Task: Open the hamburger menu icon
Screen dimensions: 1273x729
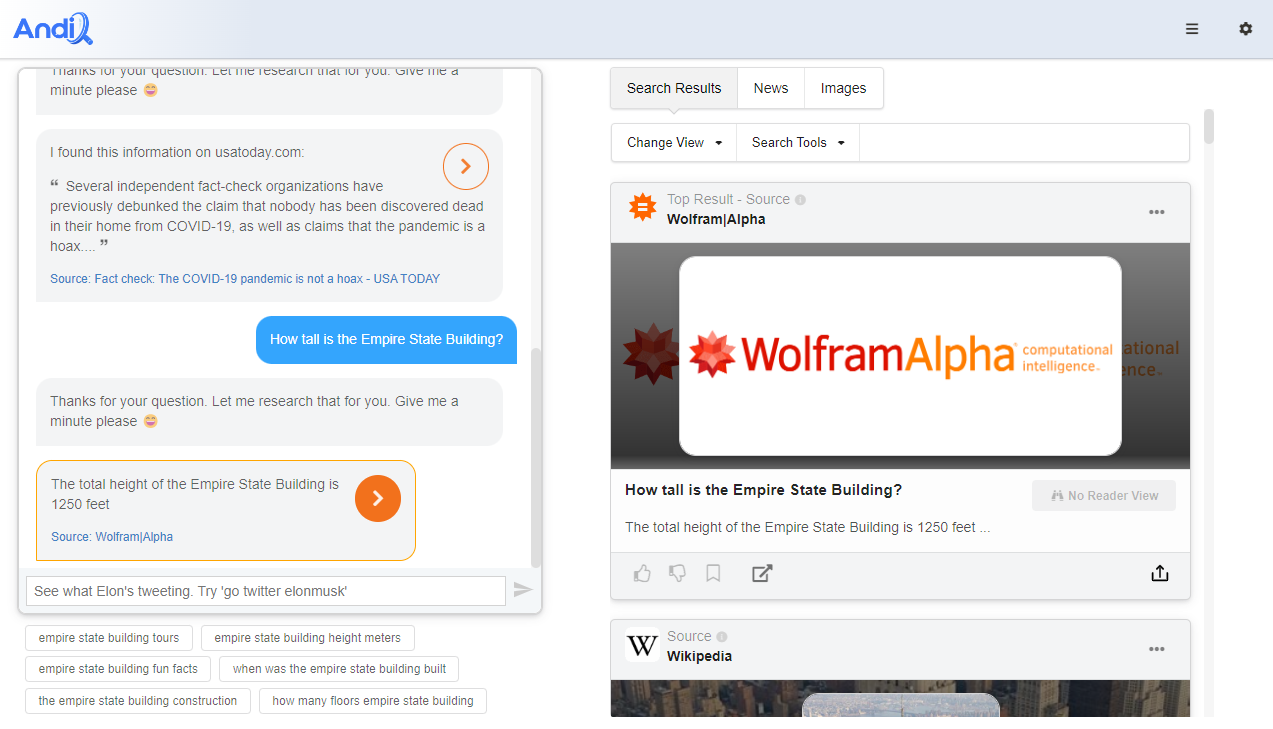Action: pyautogui.click(x=1192, y=29)
